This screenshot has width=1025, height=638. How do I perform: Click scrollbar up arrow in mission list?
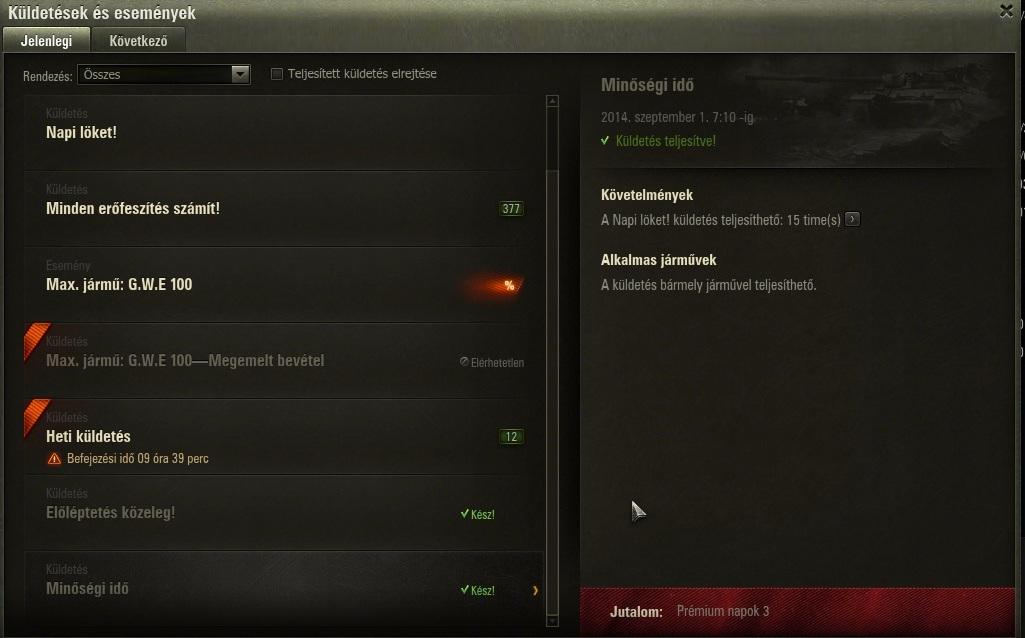tap(552, 101)
